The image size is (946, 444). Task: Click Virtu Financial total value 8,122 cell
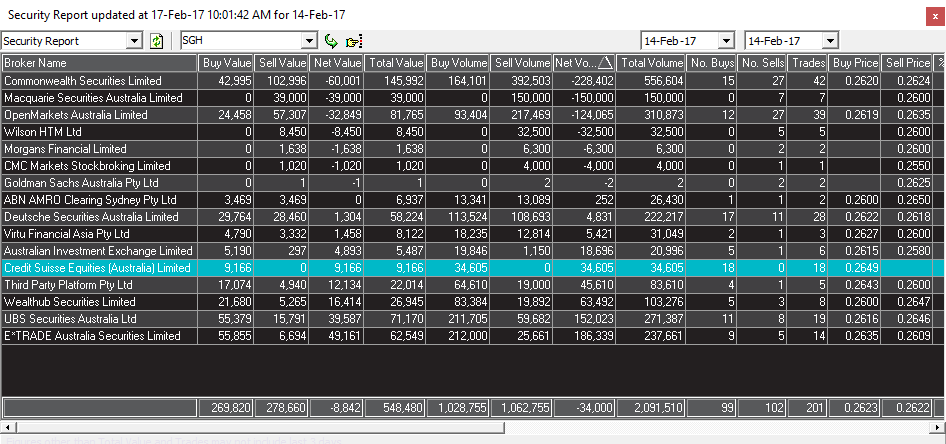pos(395,233)
